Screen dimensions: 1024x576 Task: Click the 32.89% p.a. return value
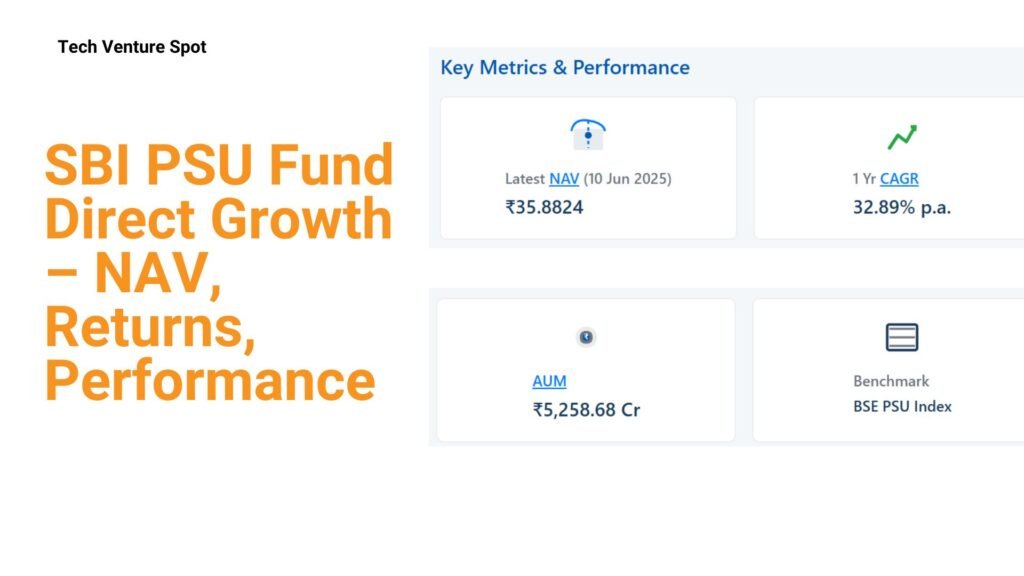[x=902, y=208]
